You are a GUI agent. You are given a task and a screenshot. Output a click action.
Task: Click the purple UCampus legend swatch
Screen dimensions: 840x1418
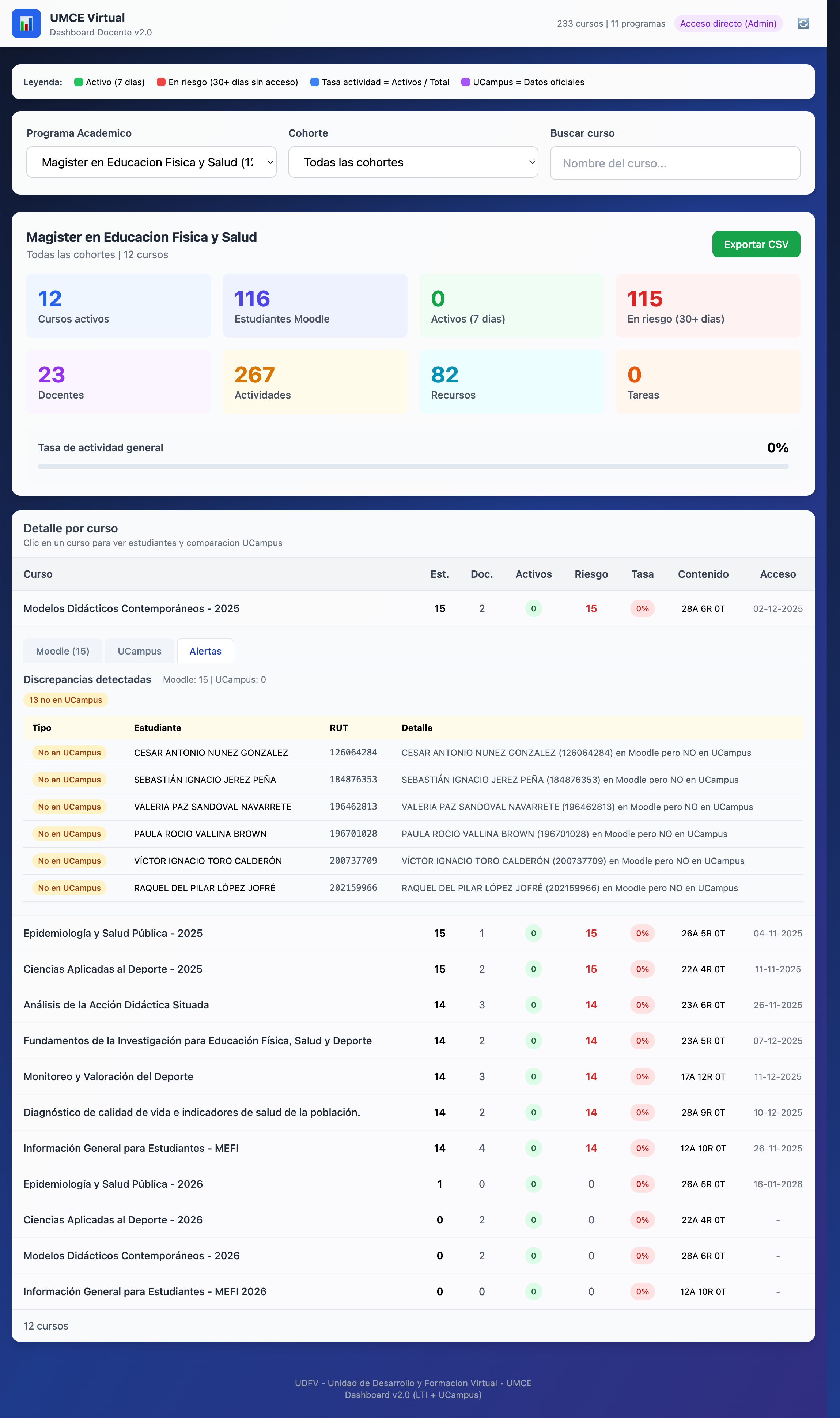click(465, 82)
